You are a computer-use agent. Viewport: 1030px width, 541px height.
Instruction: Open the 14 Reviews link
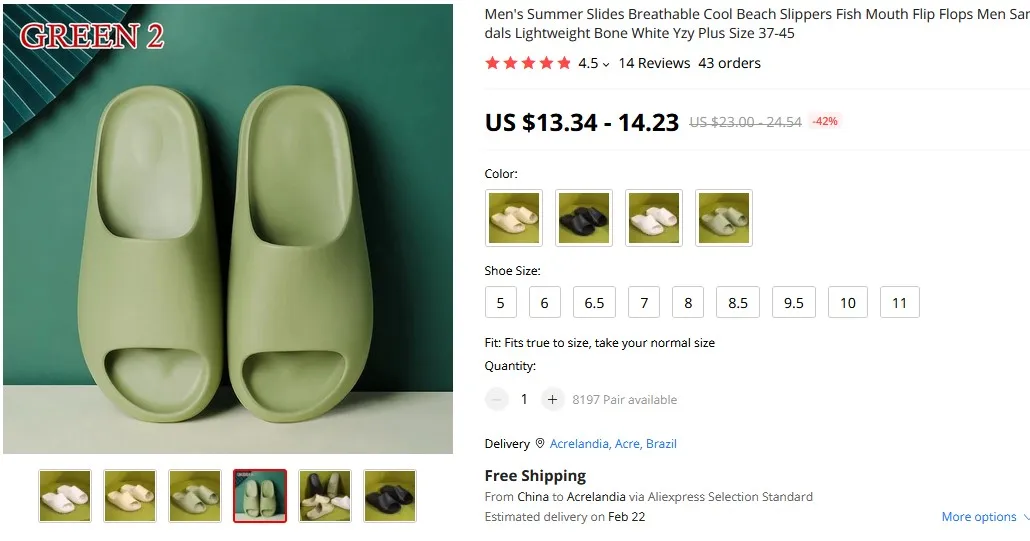tap(654, 63)
